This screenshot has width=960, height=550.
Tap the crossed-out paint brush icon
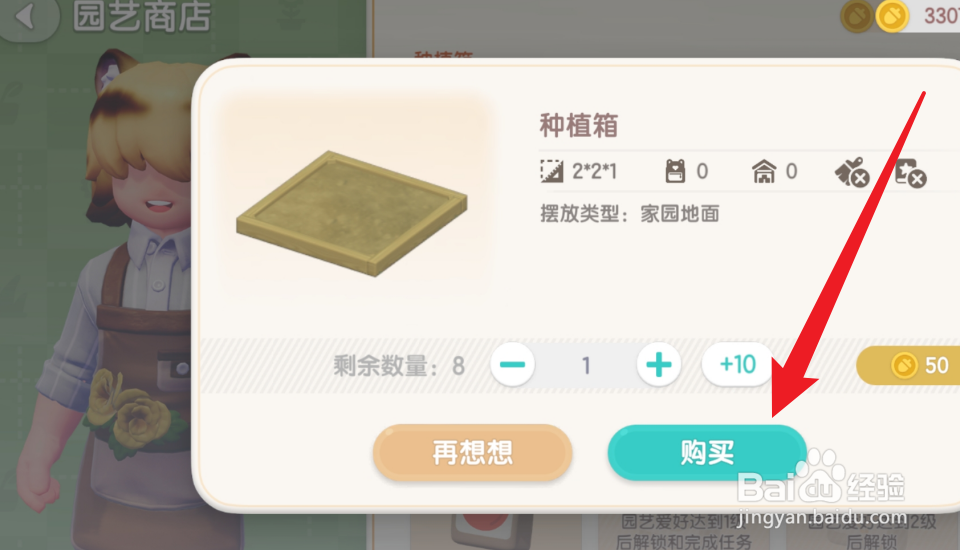pos(852,171)
